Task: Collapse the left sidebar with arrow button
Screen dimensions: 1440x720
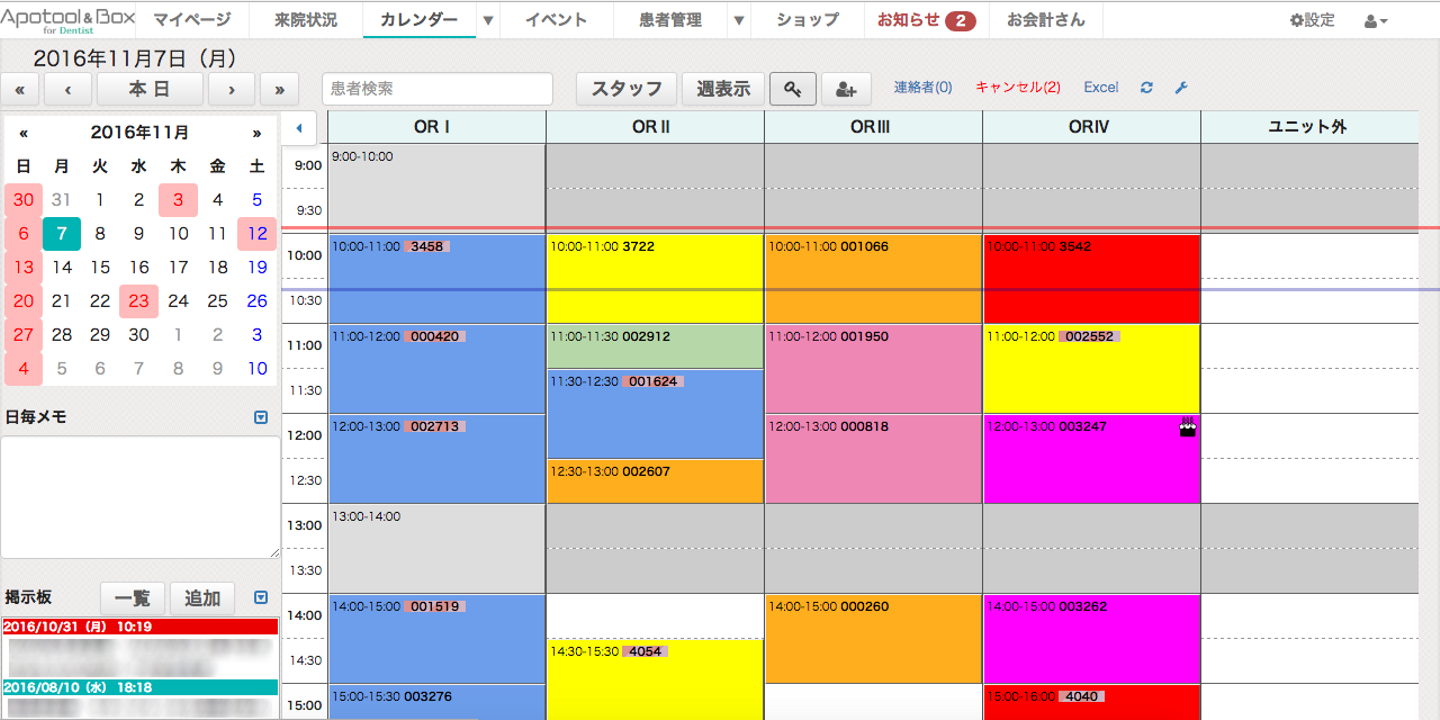Action: [299, 128]
